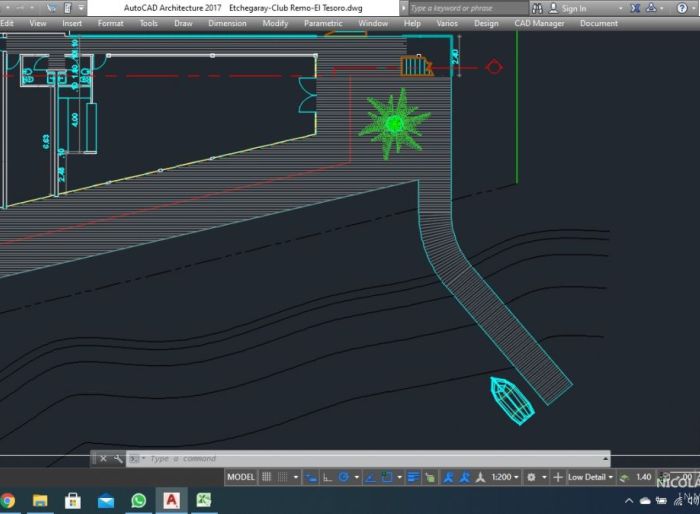Click the cut plane icon
700x514 pixels.
pos(624,477)
